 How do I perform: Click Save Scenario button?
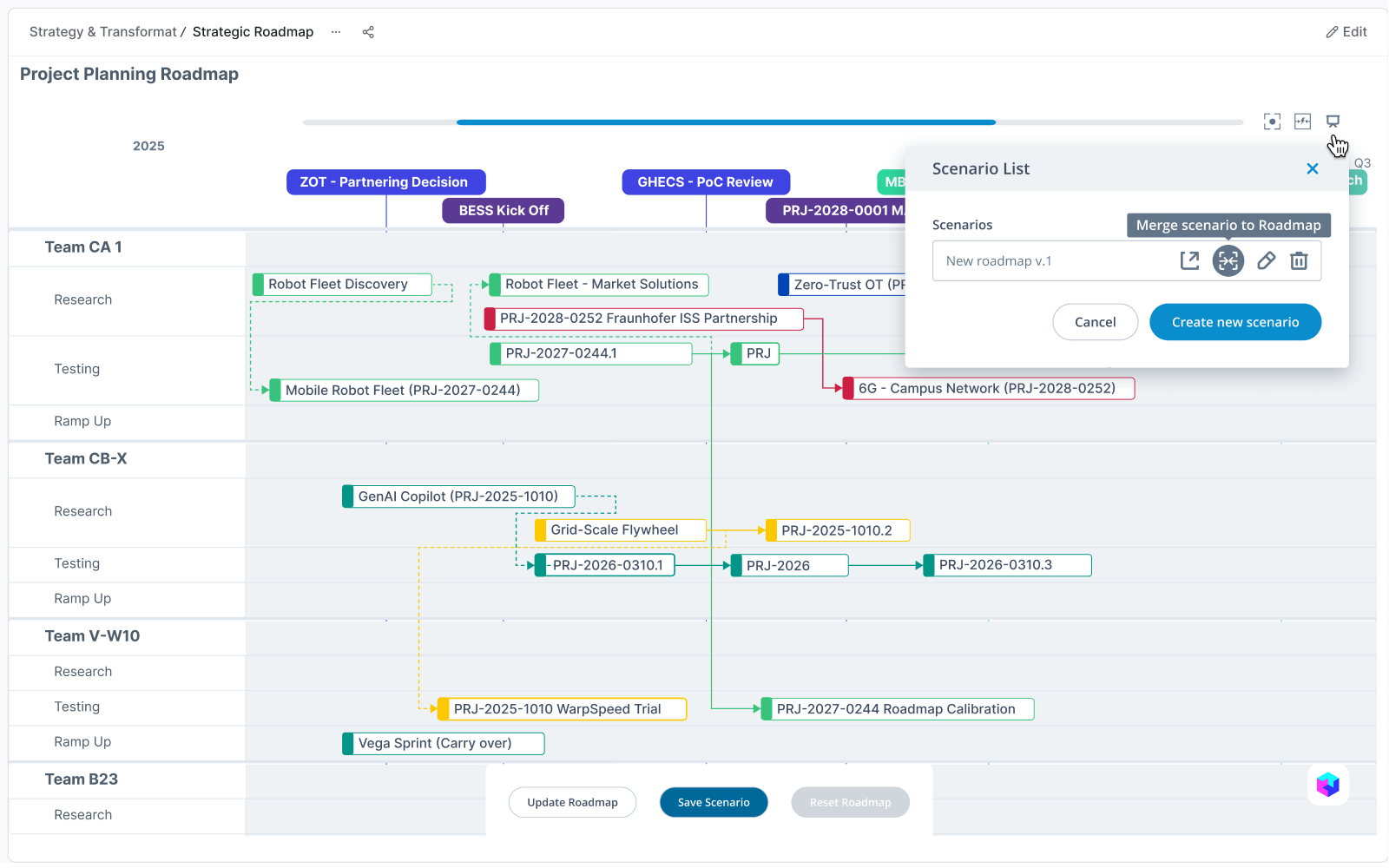pos(714,802)
